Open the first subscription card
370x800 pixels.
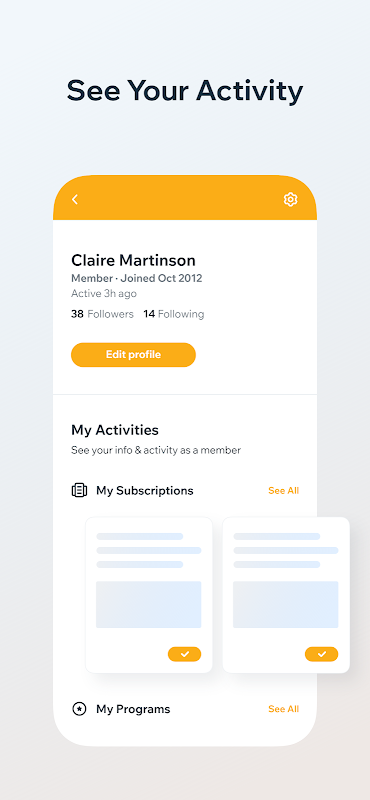point(149,595)
